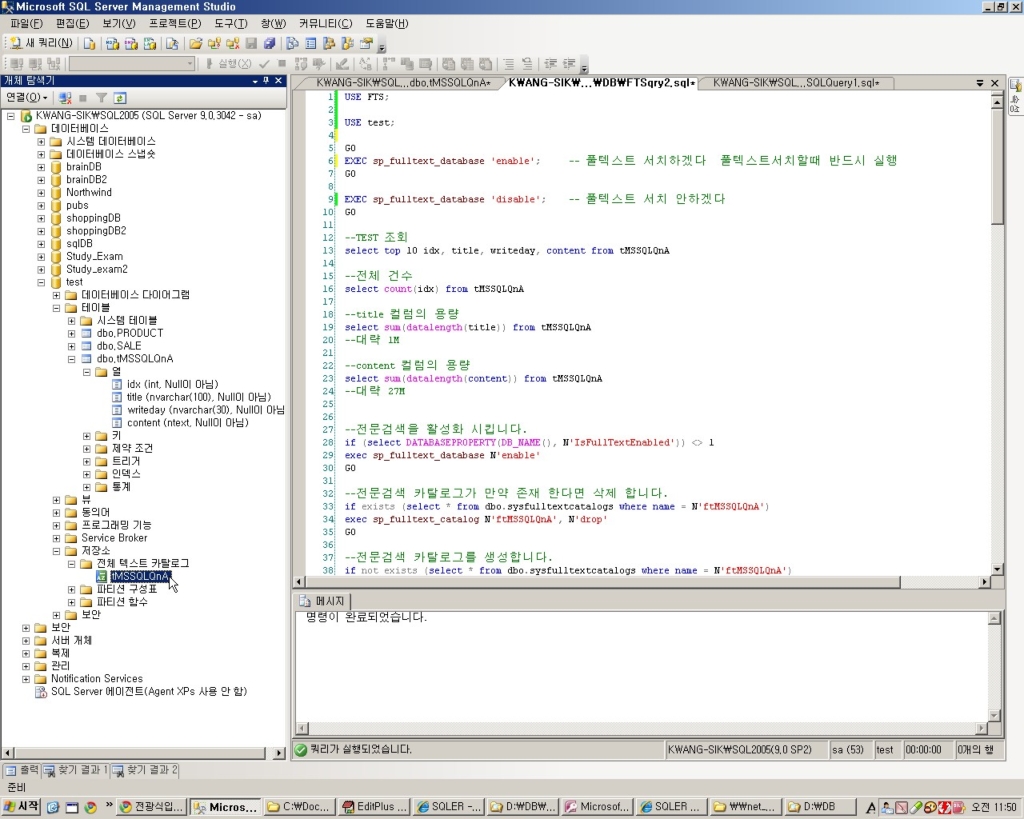
Task: Open Object Explorer window position dropdown arrow
Action: coord(255,80)
